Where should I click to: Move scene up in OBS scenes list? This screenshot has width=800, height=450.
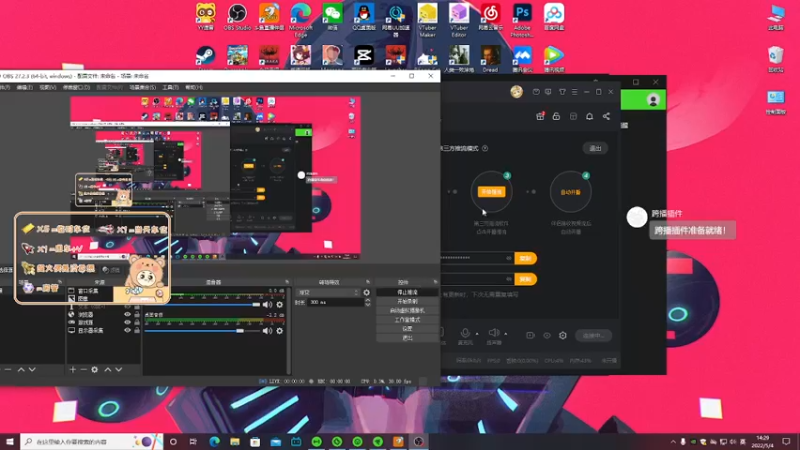(x=21, y=369)
